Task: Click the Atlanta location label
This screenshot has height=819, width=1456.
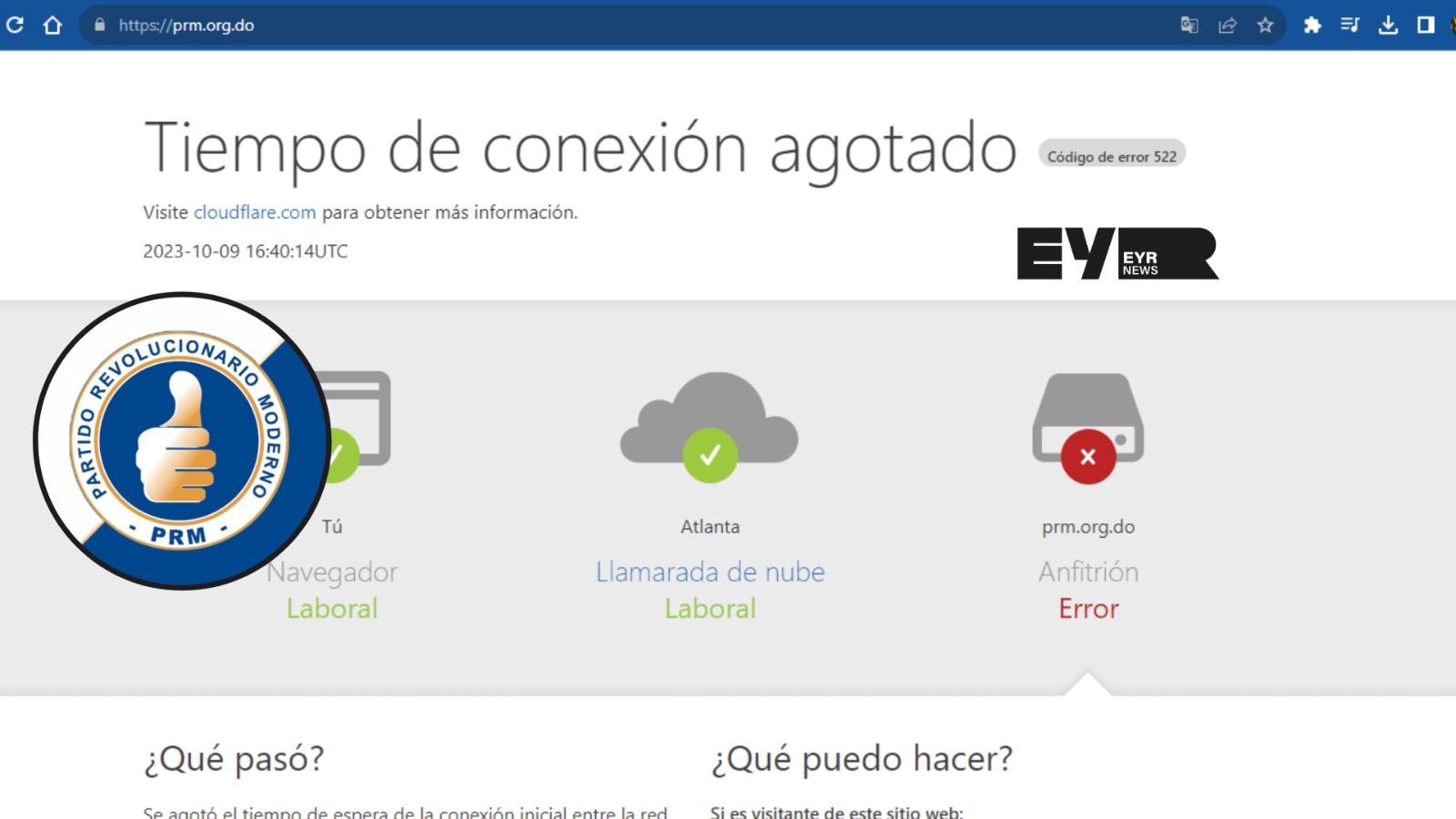Action: click(x=710, y=527)
